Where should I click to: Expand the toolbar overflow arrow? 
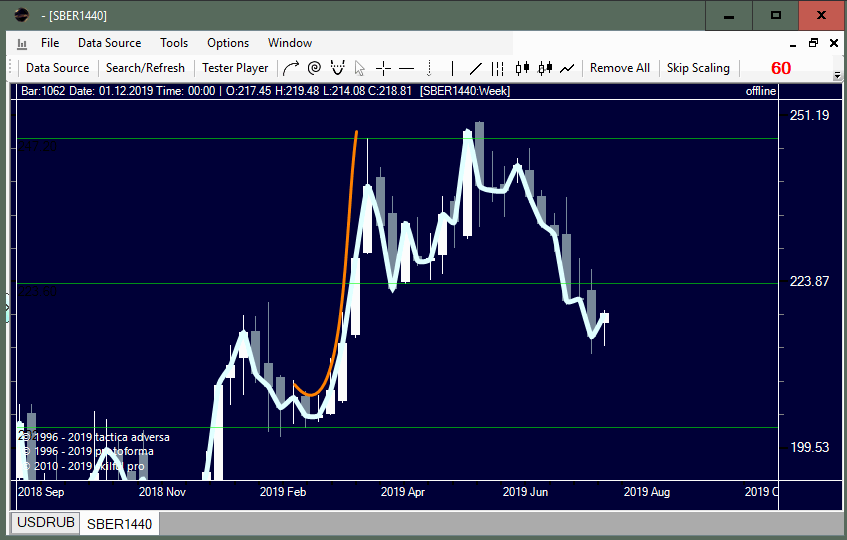click(836, 75)
